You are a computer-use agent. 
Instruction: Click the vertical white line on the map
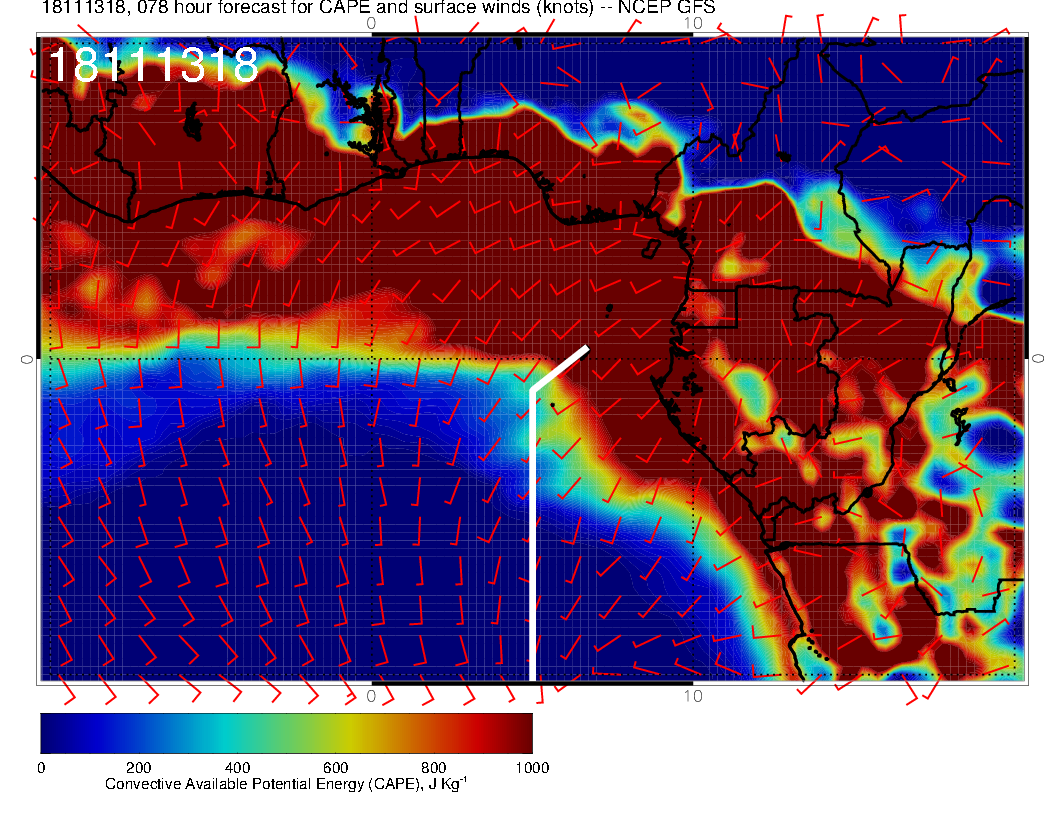pyautogui.click(x=532, y=540)
